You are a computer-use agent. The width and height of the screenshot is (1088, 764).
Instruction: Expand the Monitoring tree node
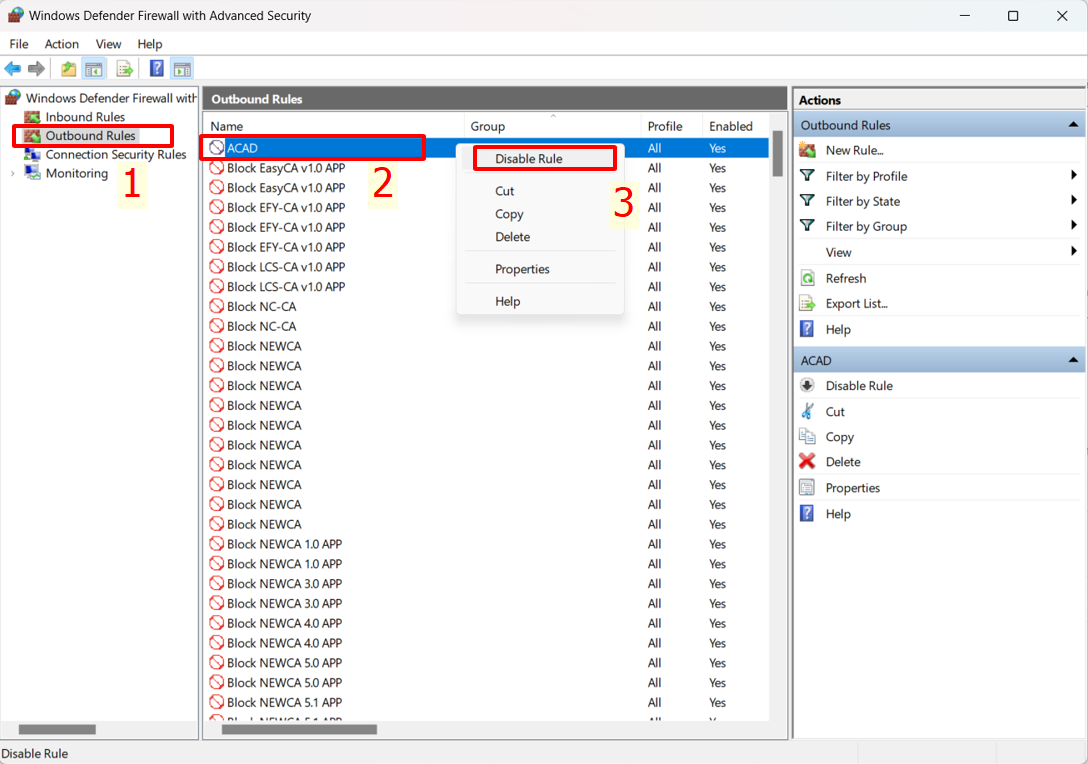12,173
